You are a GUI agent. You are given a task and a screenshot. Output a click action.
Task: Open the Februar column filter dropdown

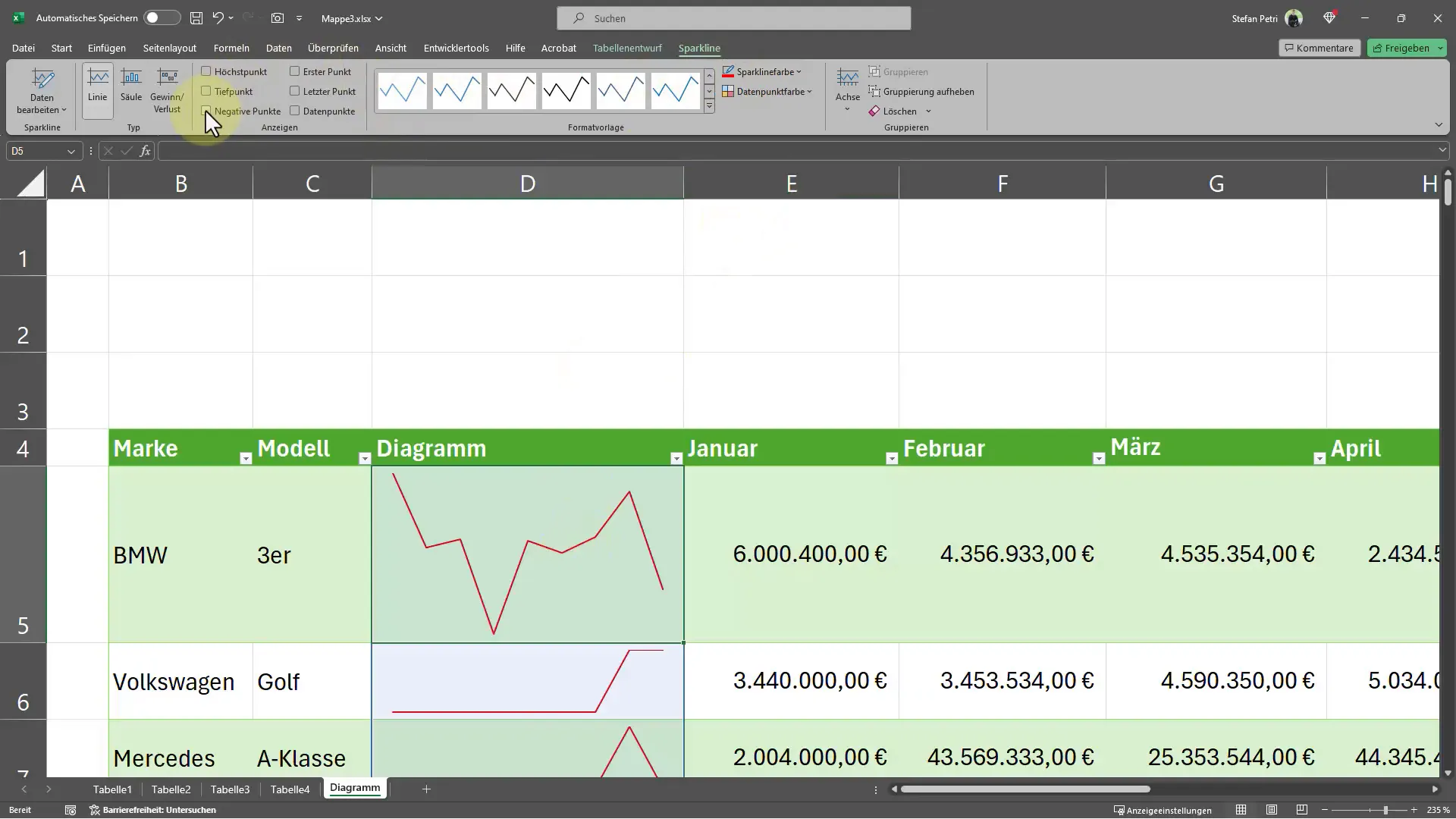(x=1099, y=458)
